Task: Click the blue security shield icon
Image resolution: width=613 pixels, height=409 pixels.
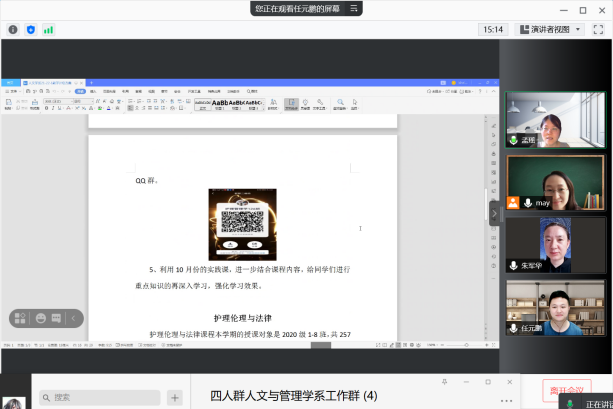Action: click(30, 30)
